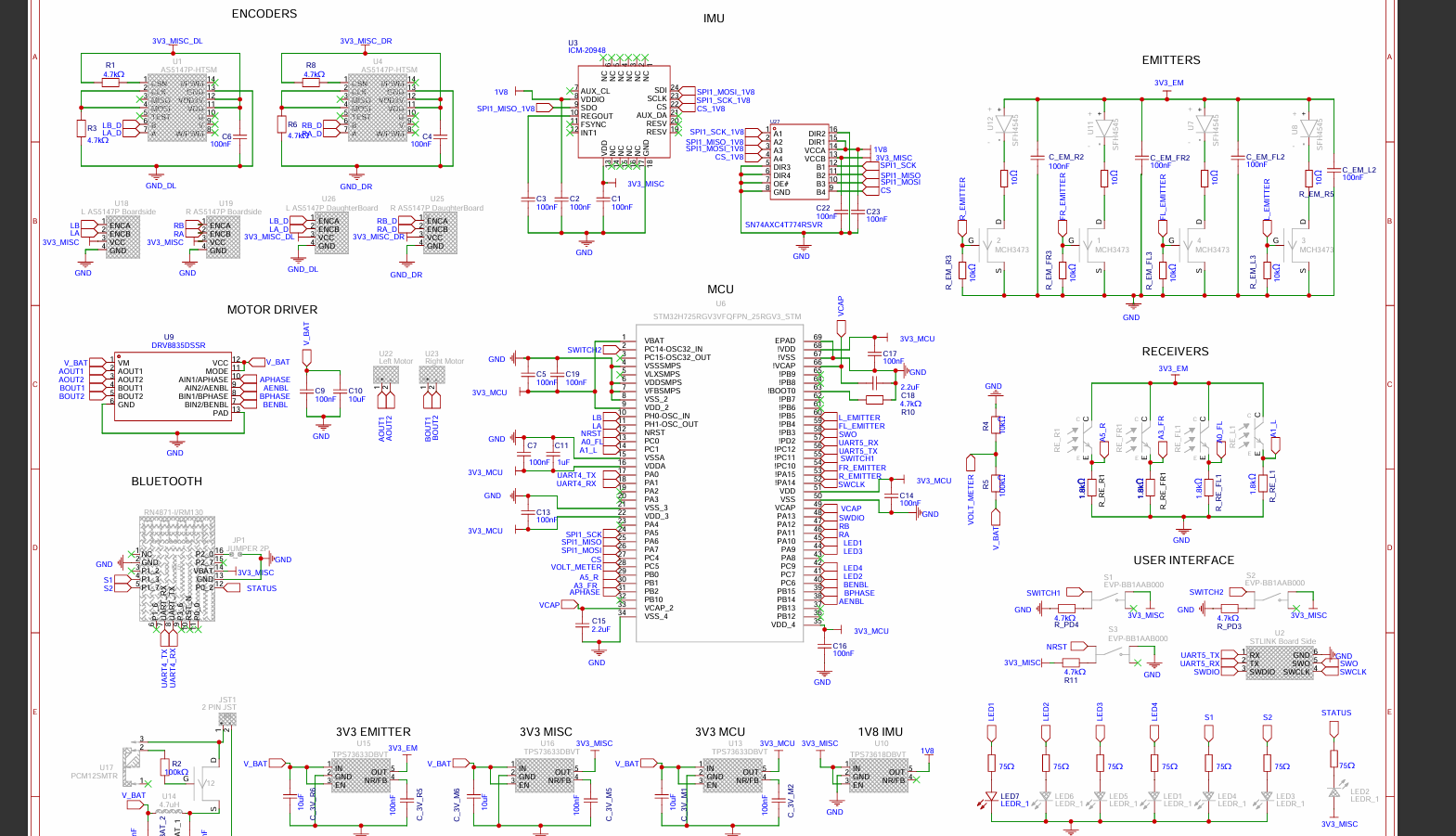The width and height of the screenshot is (1456, 836).
Task: Select the DRV8835DSSR part label
Action: [178, 345]
